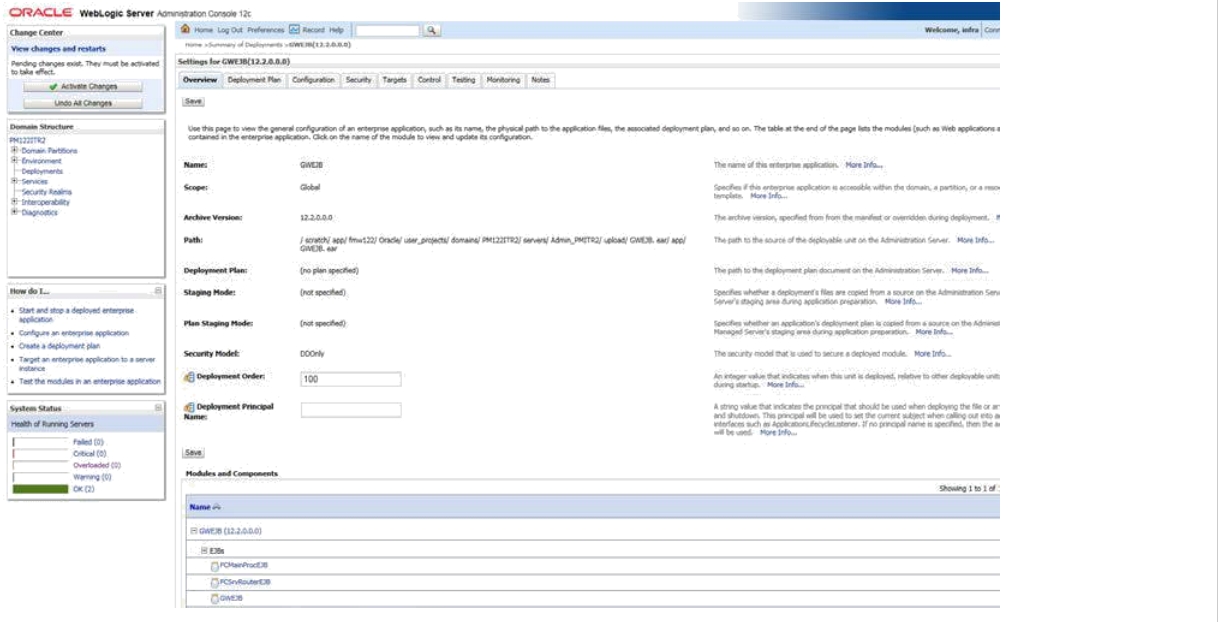Click the Failed (0) status link
Viewport: 1218px width, 622px height.
89,441
